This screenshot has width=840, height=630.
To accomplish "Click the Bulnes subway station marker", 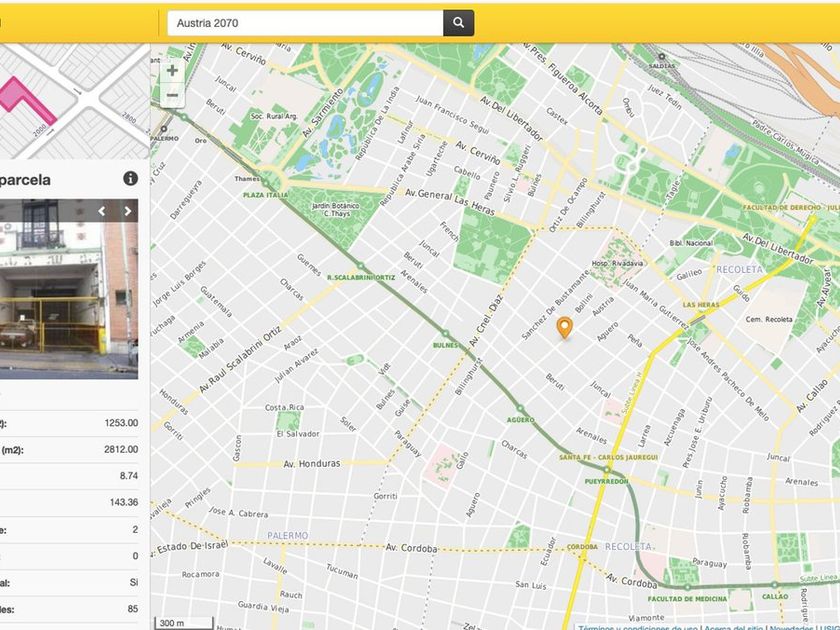I will point(445,334).
